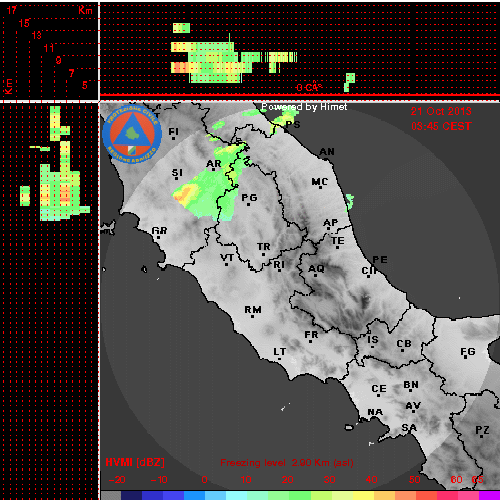This screenshot has width=500, height=500.
Task: Click the Protezione Civile Abruzzo logo
Action: tap(132, 134)
